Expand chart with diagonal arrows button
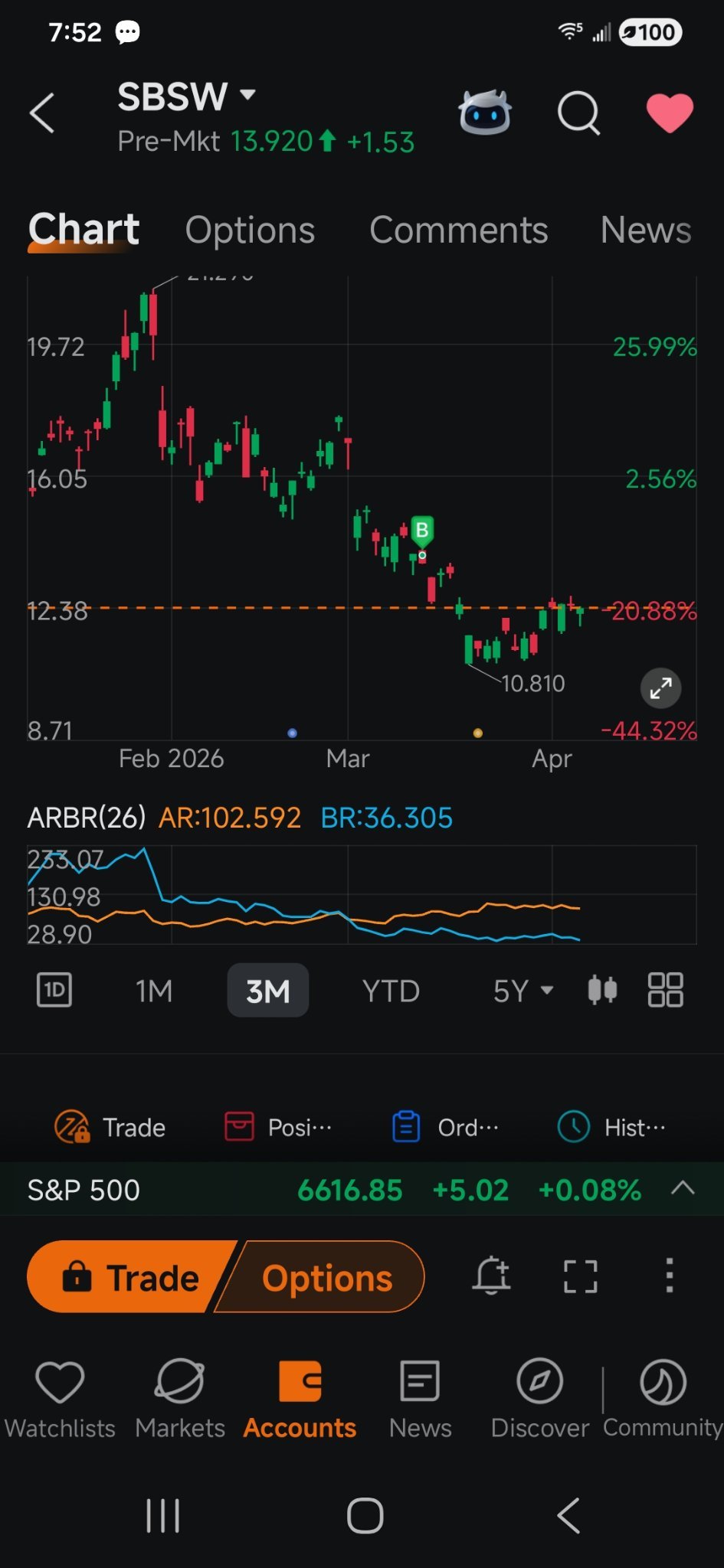724x1568 pixels. (x=660, y=688)
